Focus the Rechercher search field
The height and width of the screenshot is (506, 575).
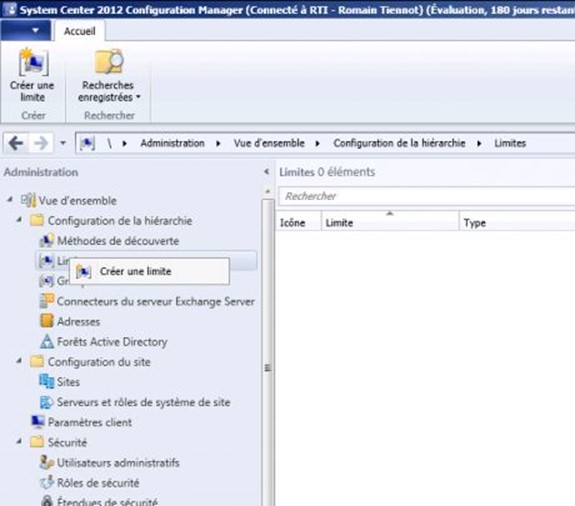click(x=427, y=196)
